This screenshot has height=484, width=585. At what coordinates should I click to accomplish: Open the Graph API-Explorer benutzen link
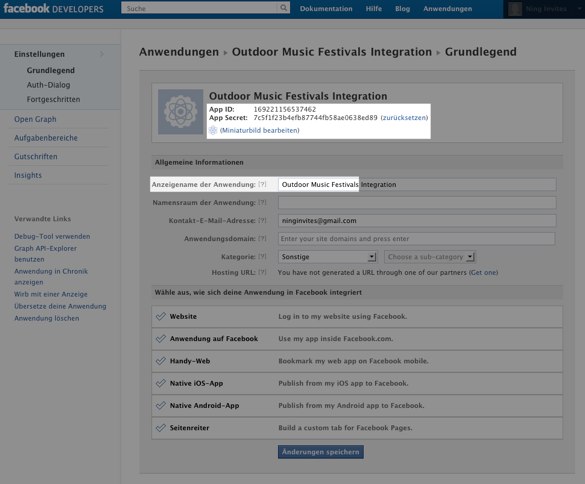[x=46, y=253]
